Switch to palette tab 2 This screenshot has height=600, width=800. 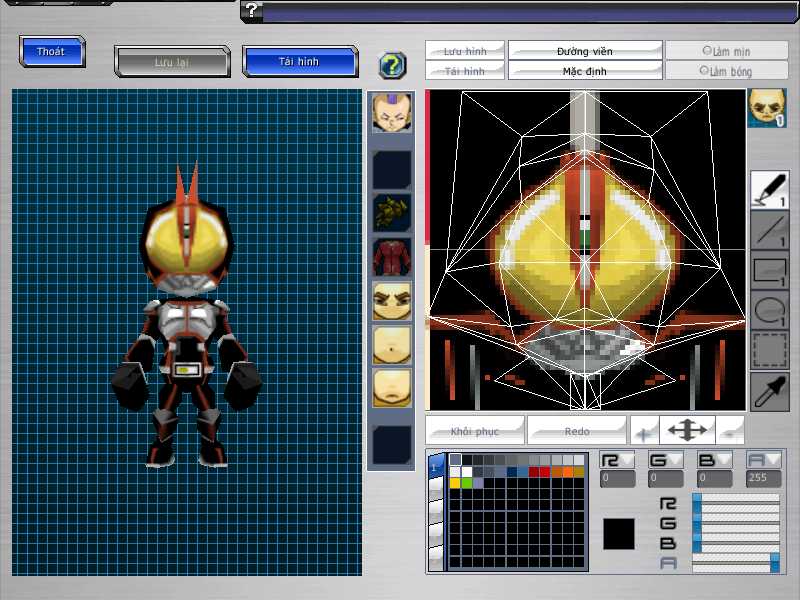[x=436, y=490]
